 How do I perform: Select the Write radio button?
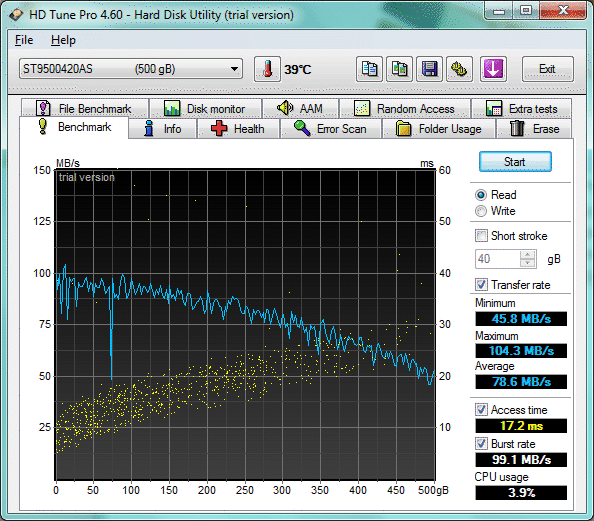tap(481, 211)
